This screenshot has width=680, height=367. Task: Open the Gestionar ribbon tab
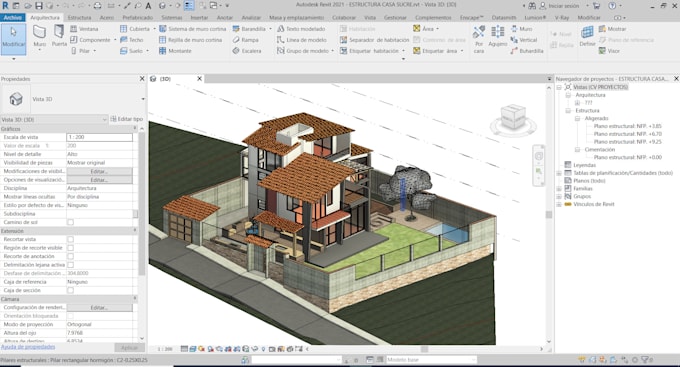[x=395, y=18]
